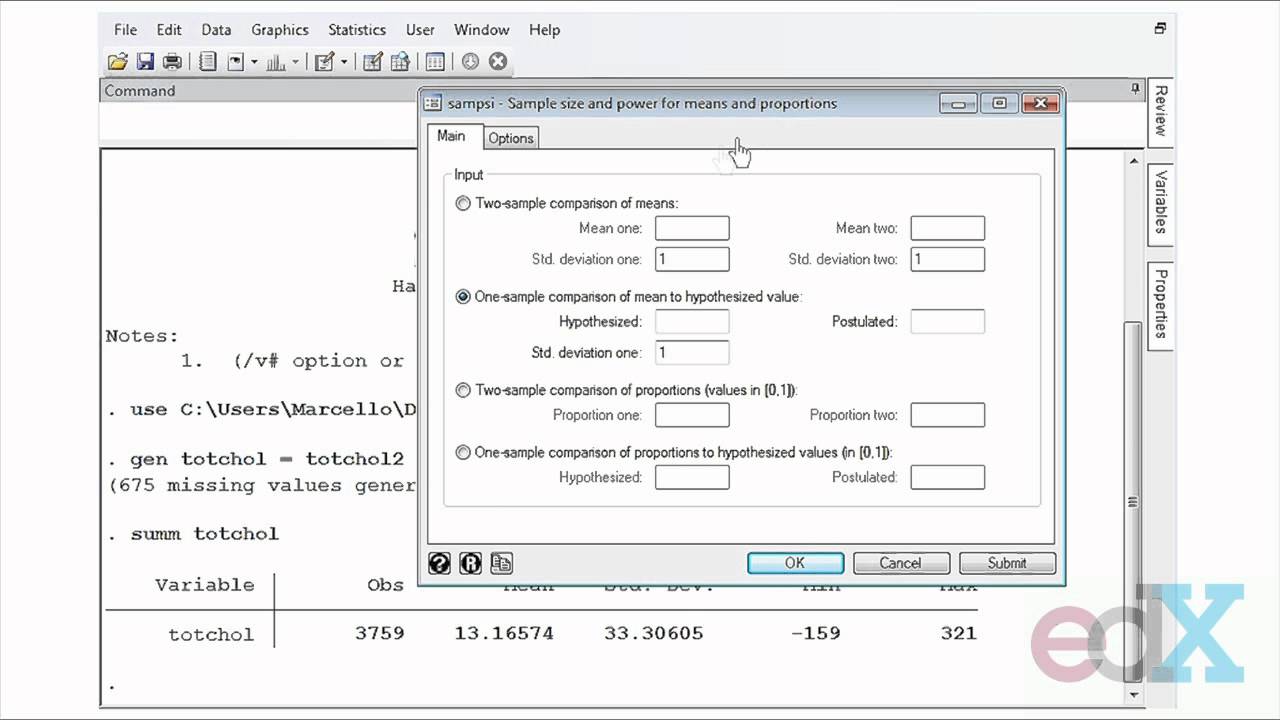Click the Cancel button

[x=900, y=563]
